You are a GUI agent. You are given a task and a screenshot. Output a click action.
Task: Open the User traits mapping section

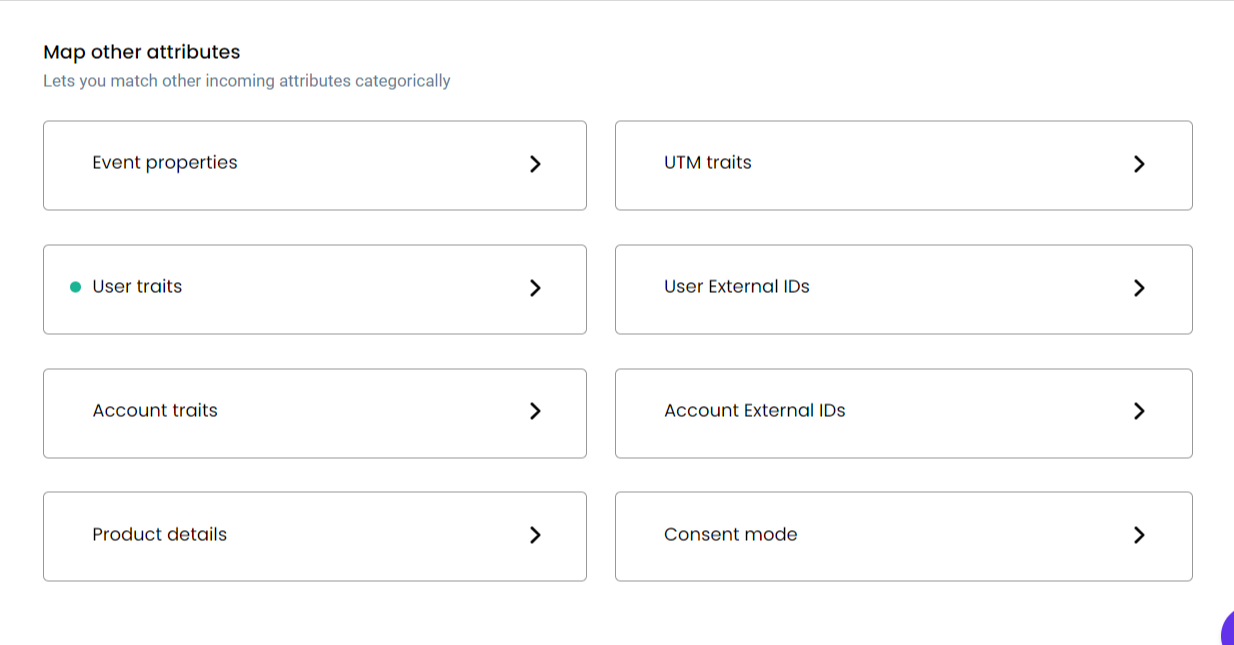pos(315,289)
